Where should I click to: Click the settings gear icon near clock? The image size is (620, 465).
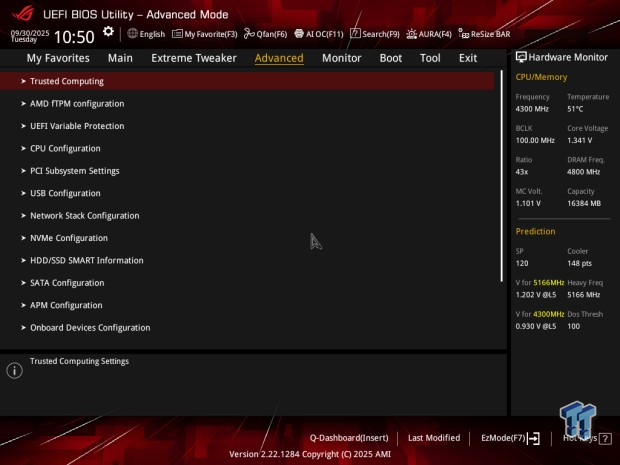click(108, 32)
